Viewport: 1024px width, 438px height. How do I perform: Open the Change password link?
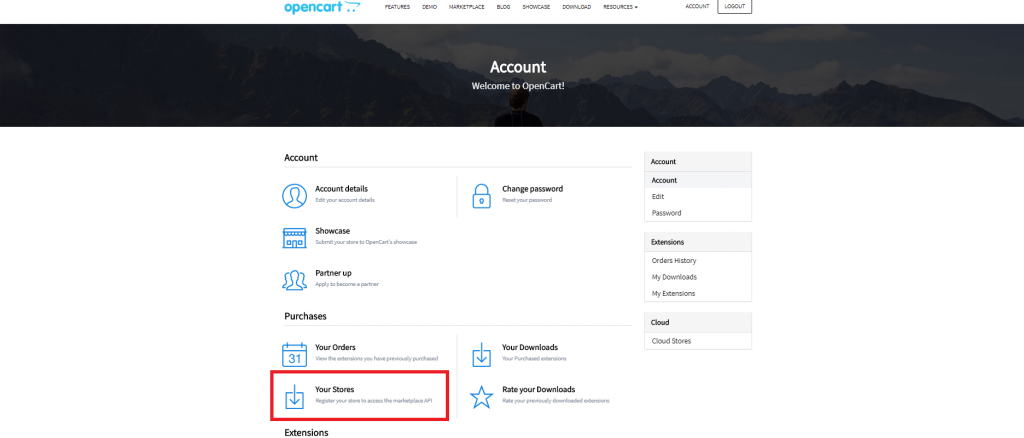[x=532, y=189]
